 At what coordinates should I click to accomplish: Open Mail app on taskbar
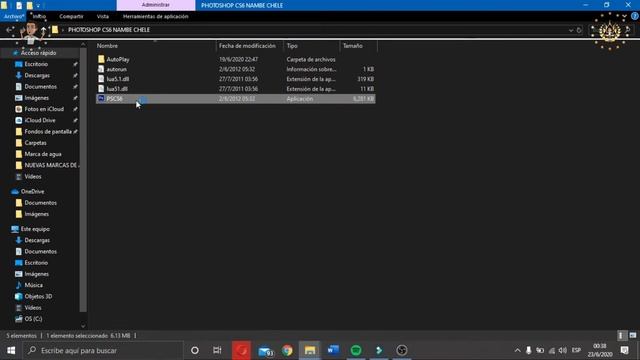coord(266,351)
